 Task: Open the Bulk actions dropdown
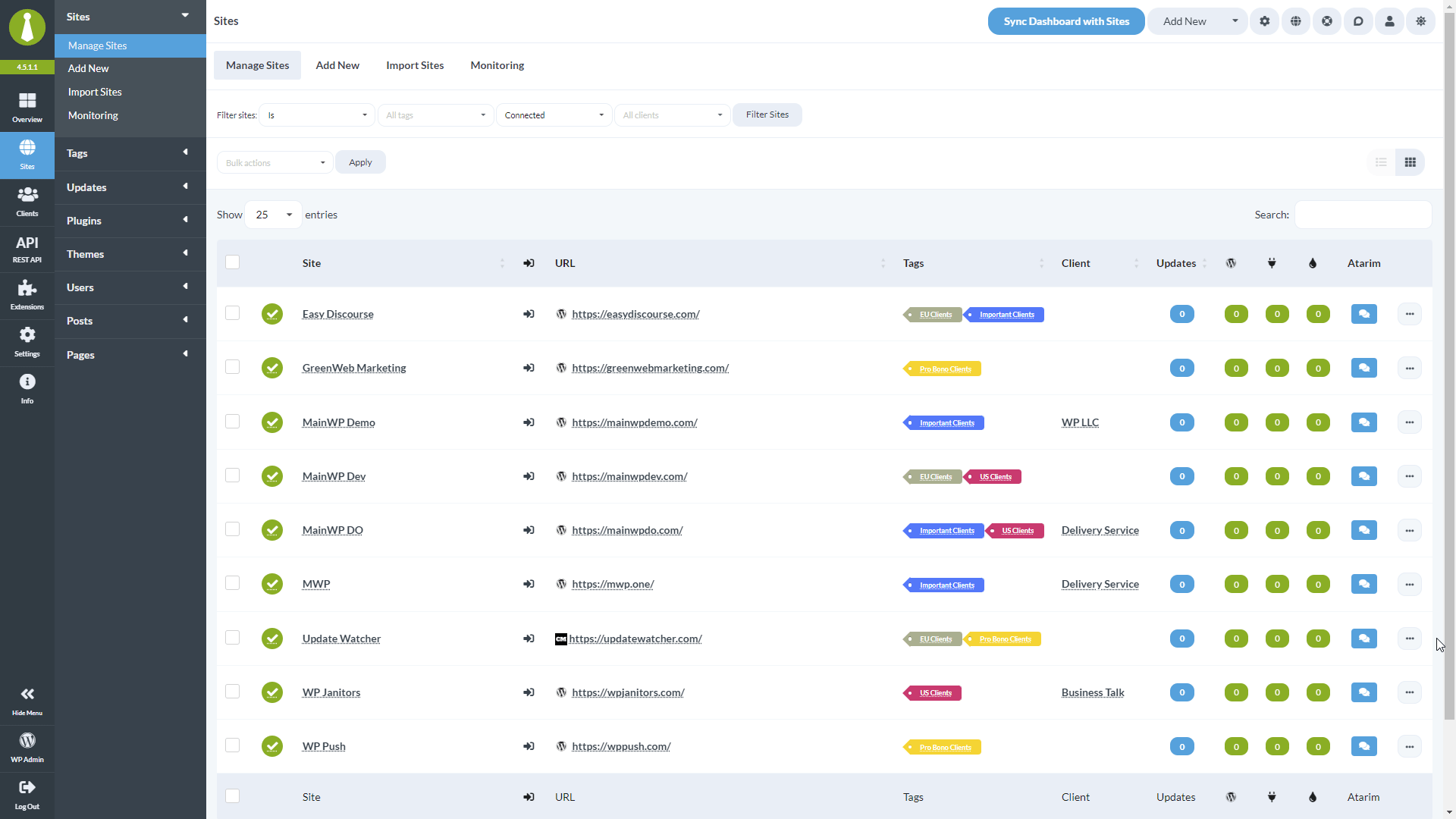(275, 162)
